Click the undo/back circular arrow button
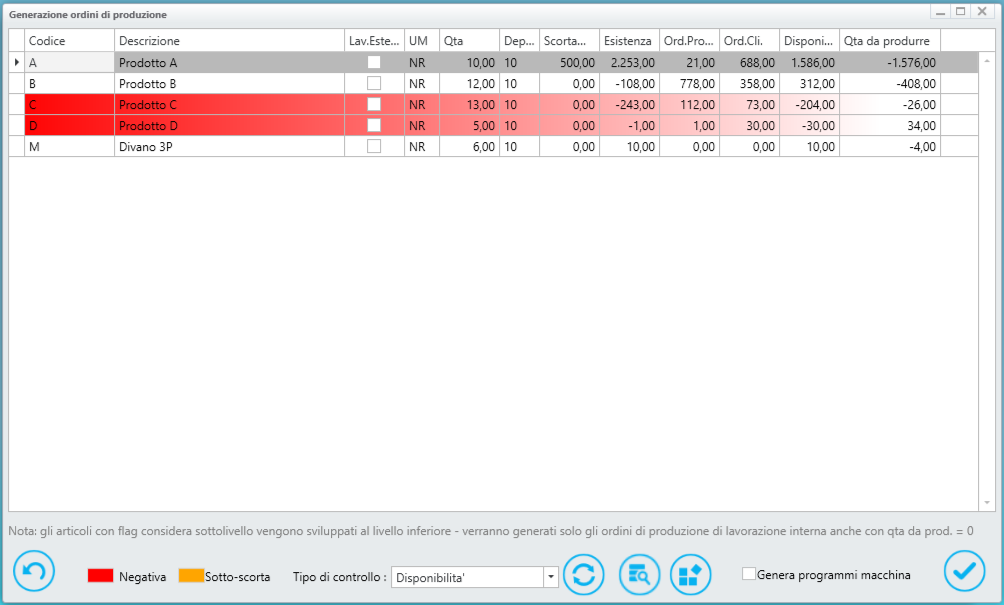The width and height of the screenshot is (1004, 605). click(x=34, y=570)
